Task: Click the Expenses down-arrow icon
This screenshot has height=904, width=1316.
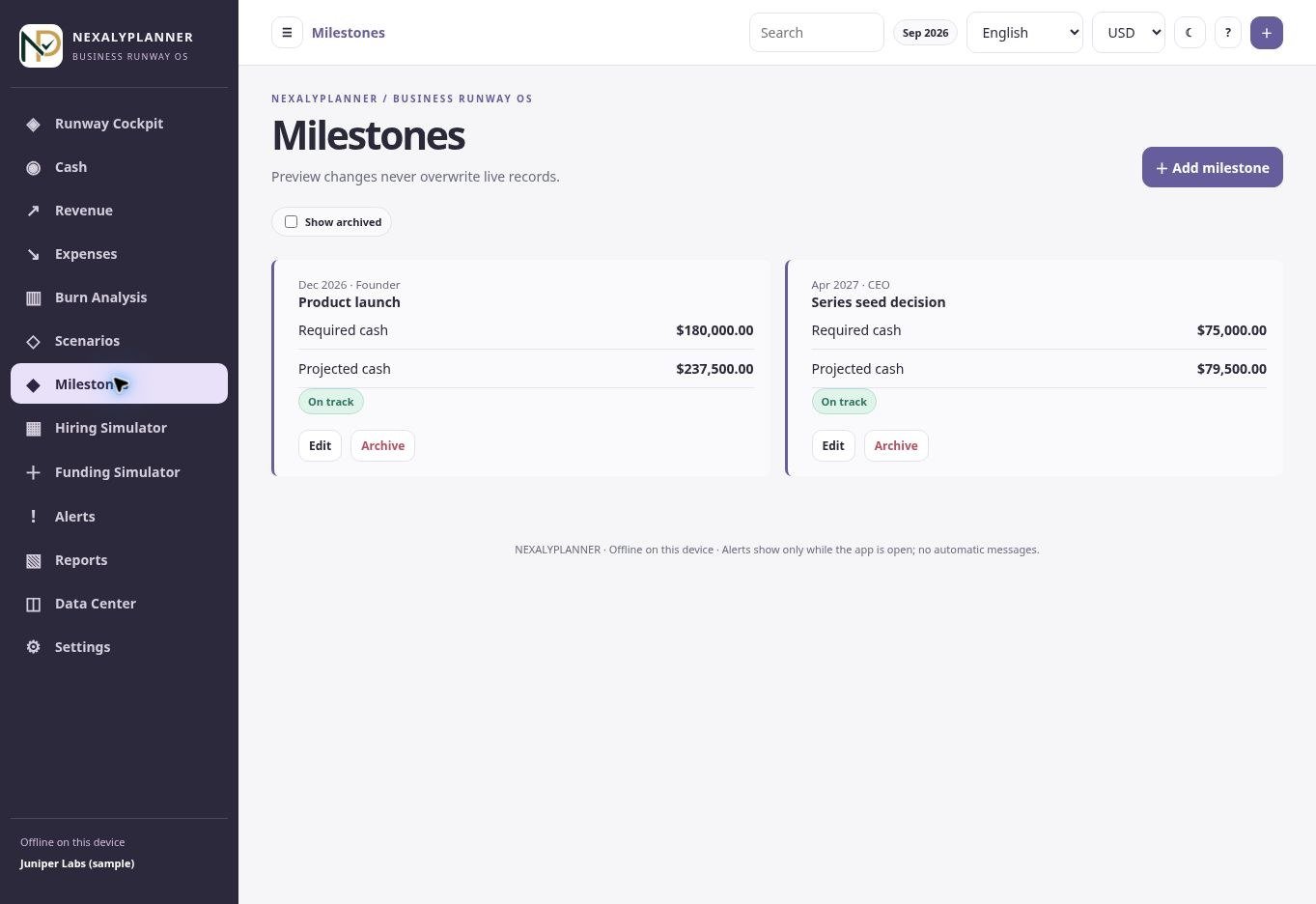Action: (33, 254)
